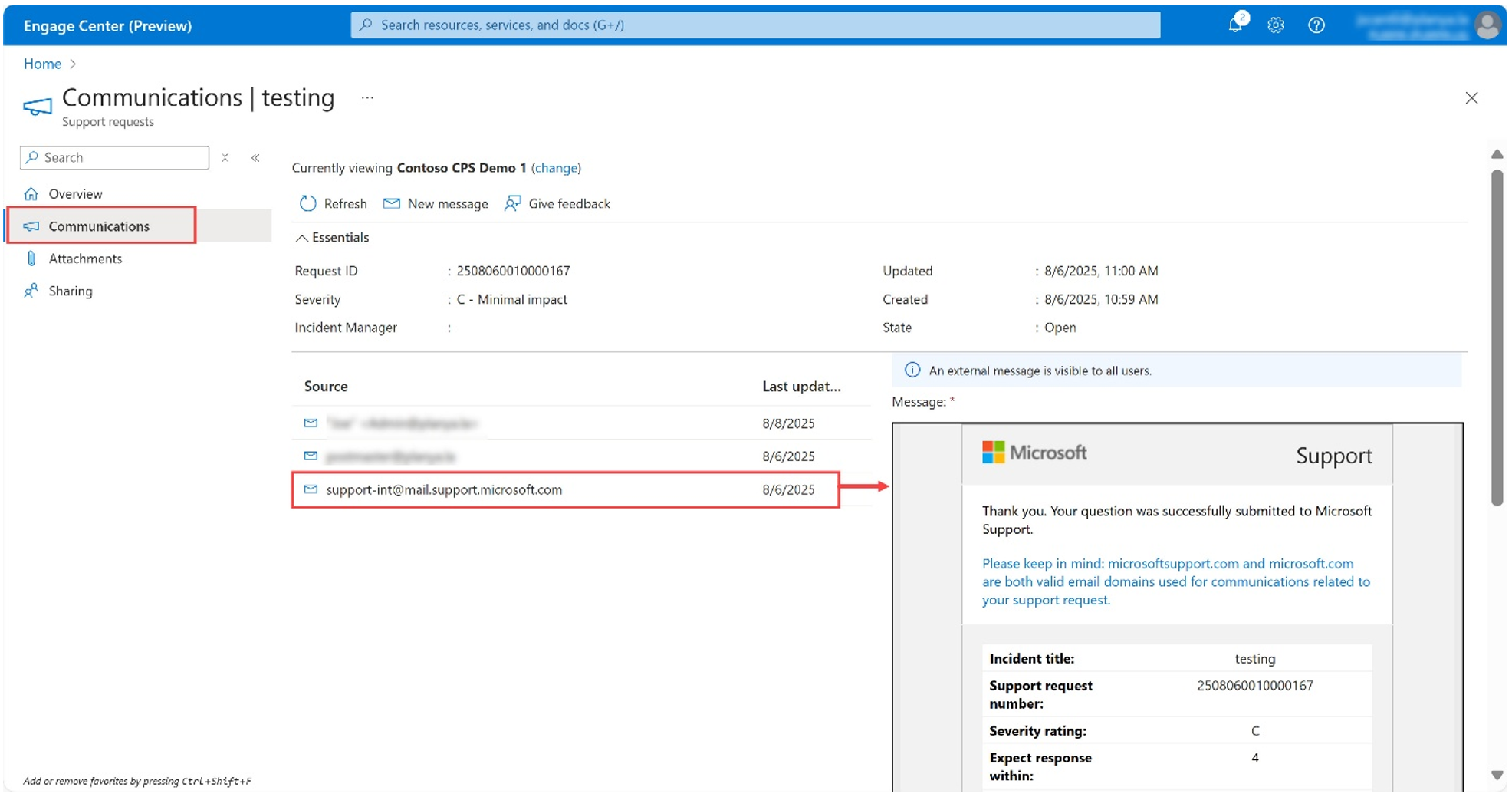Click the scrollbar up arrow

pyautogui.click(x=1497, y=154)
